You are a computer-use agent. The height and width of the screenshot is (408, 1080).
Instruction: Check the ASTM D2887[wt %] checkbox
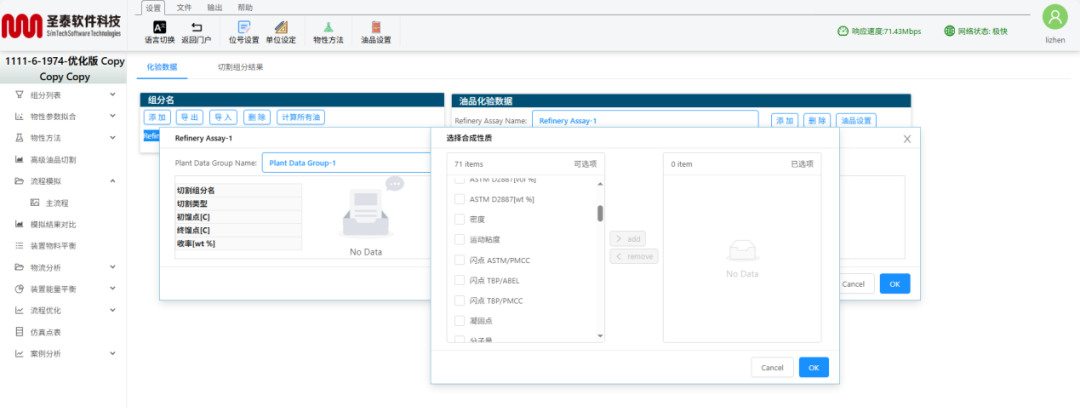459,199
